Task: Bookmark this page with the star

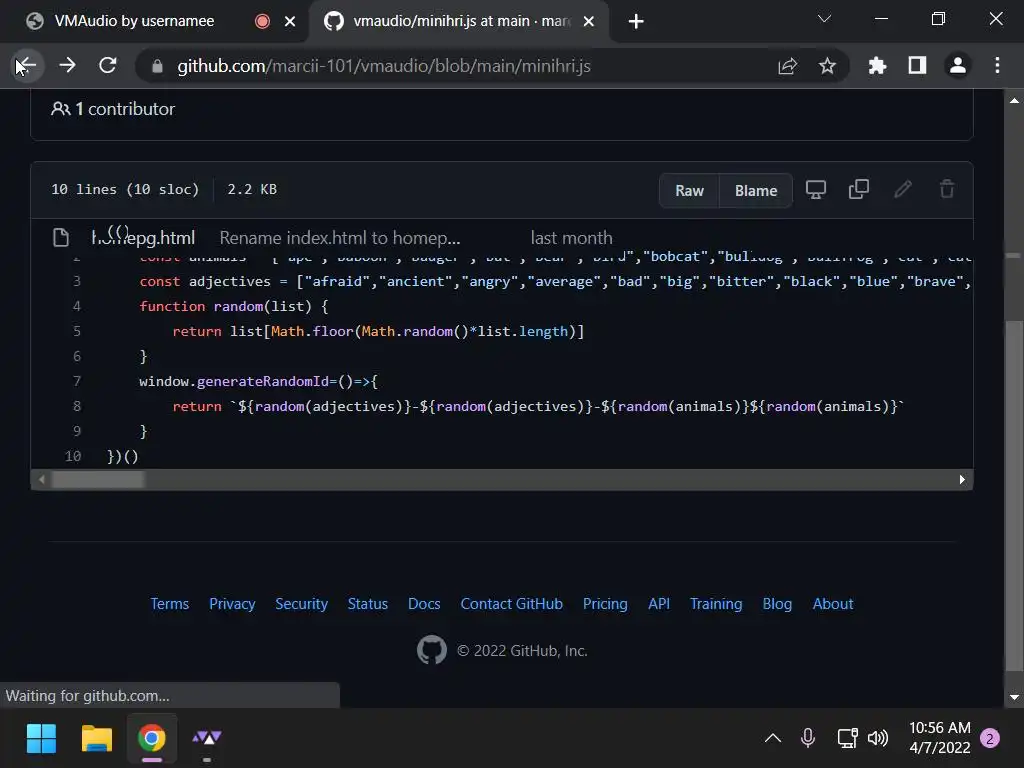Action: (x=827, y=66)
